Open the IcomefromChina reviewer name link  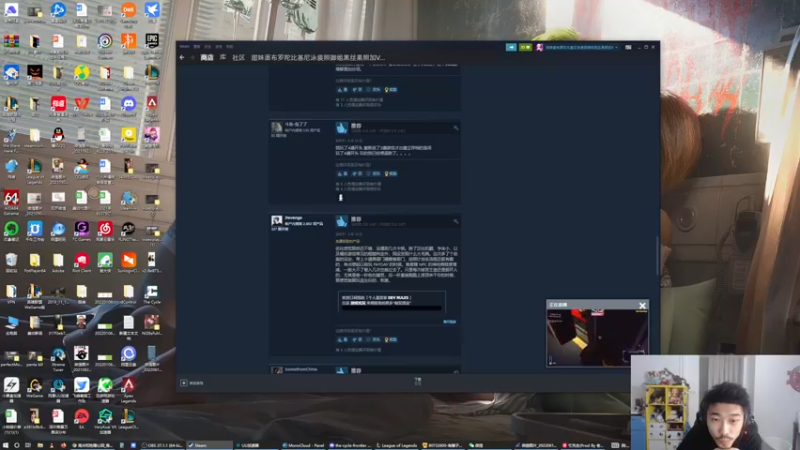click(301, 369)
